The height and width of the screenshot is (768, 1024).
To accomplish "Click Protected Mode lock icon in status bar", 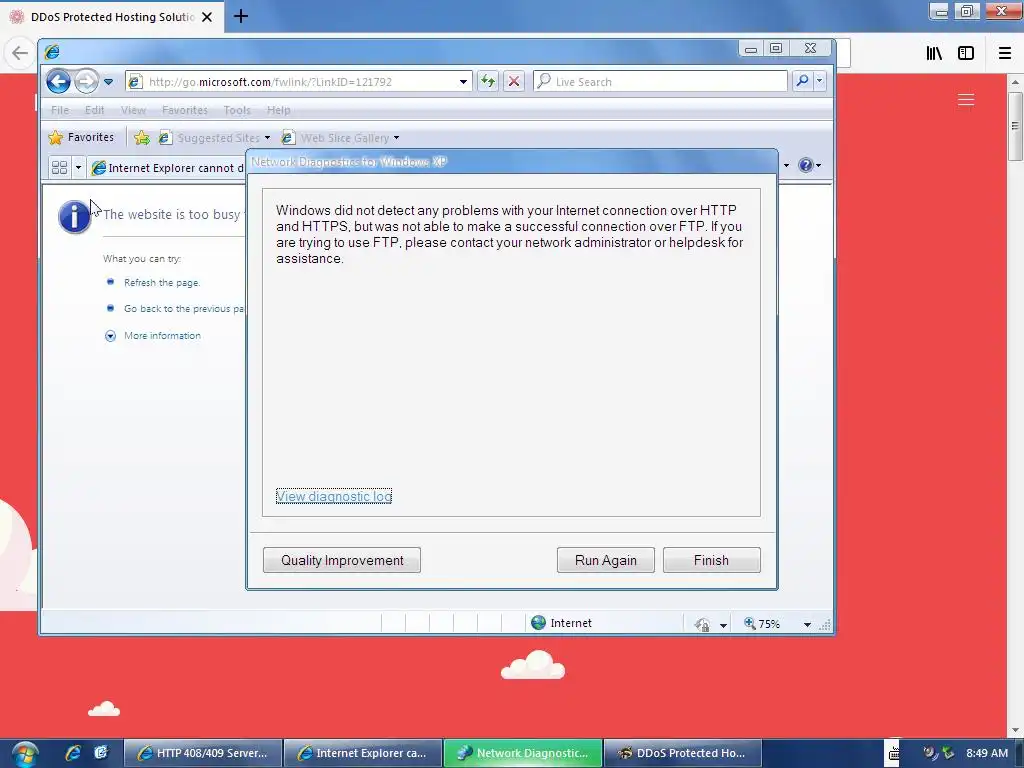I will (703, 624).
